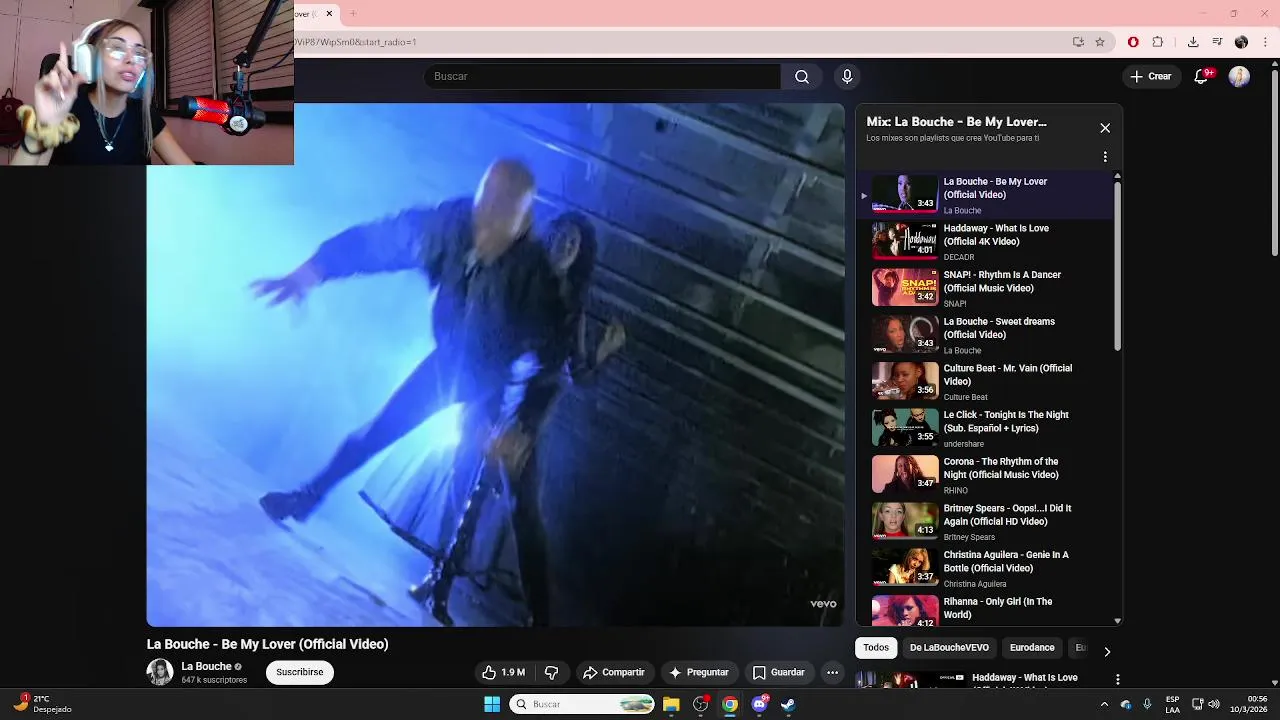Click the YouTube Buscar search field

[x=603, y=76]
